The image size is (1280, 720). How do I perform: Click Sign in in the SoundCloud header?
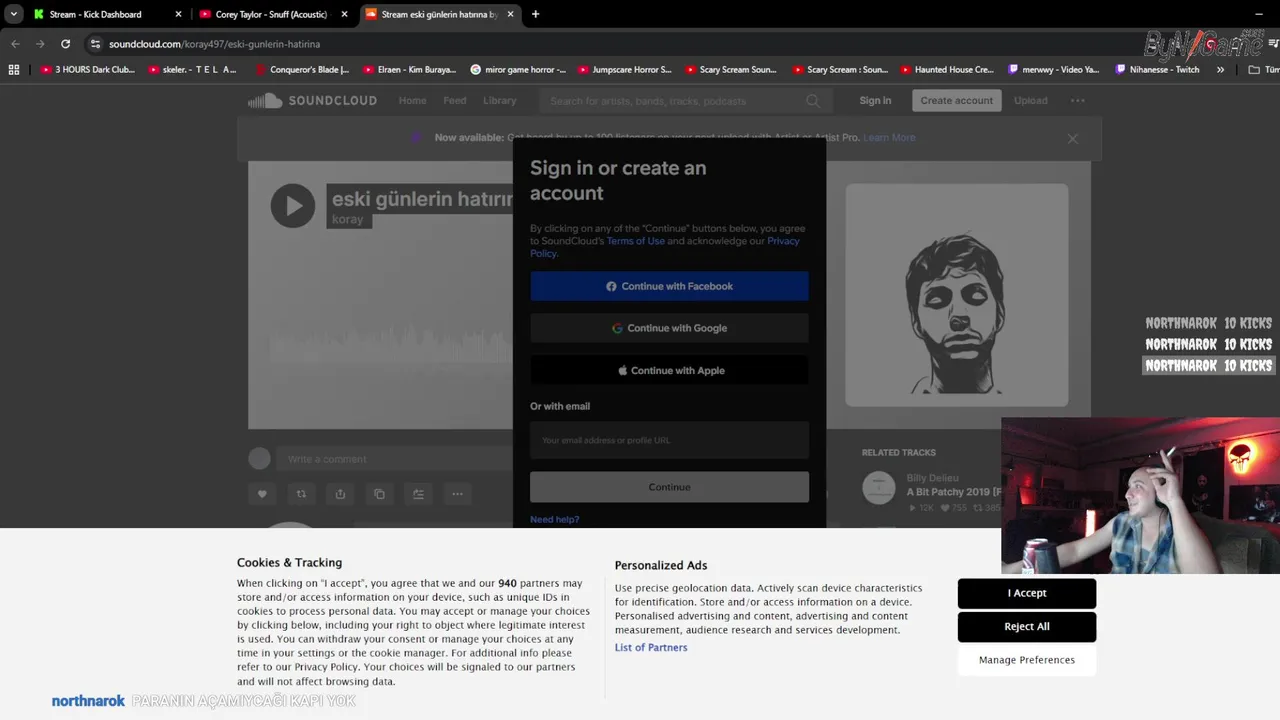875,100
